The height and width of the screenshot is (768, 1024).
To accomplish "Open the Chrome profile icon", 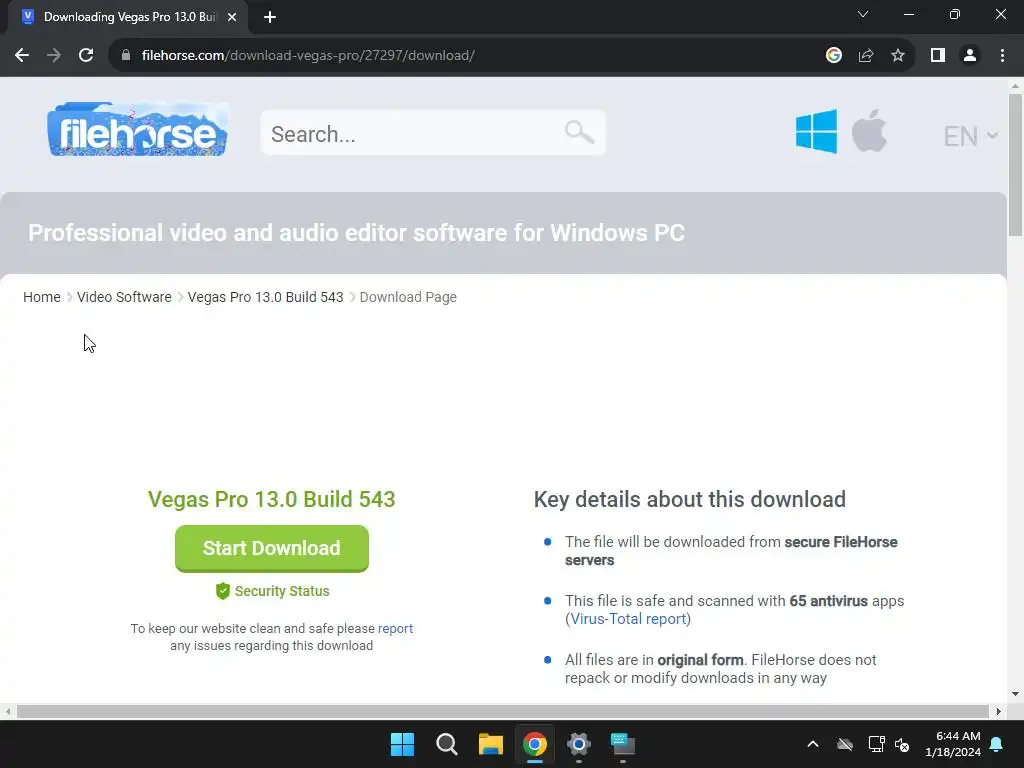I will point(970,56).
